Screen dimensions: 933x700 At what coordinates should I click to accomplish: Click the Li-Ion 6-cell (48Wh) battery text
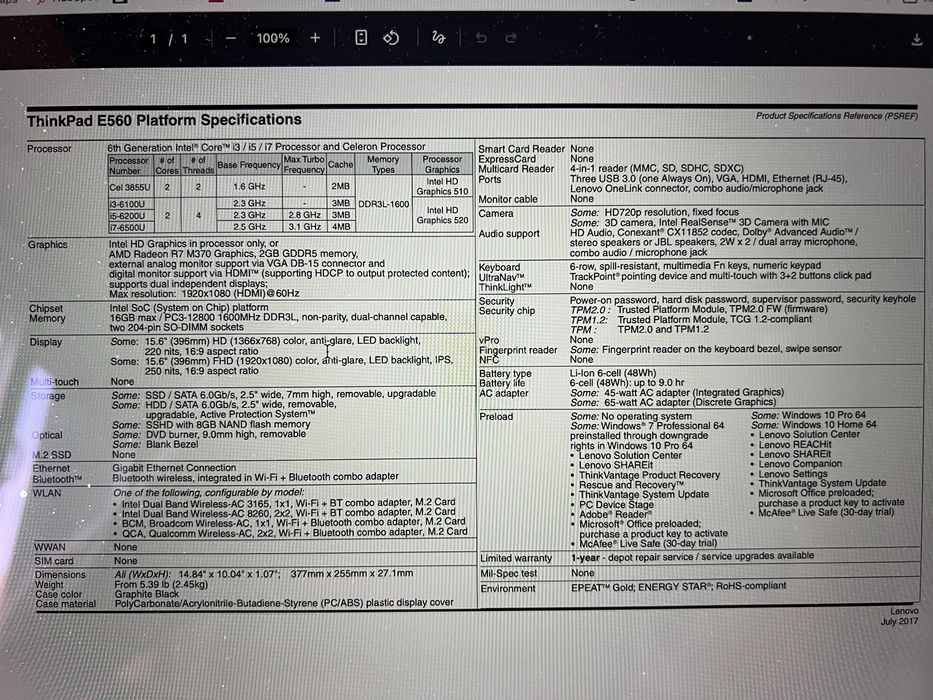click(x=613, y=374)
